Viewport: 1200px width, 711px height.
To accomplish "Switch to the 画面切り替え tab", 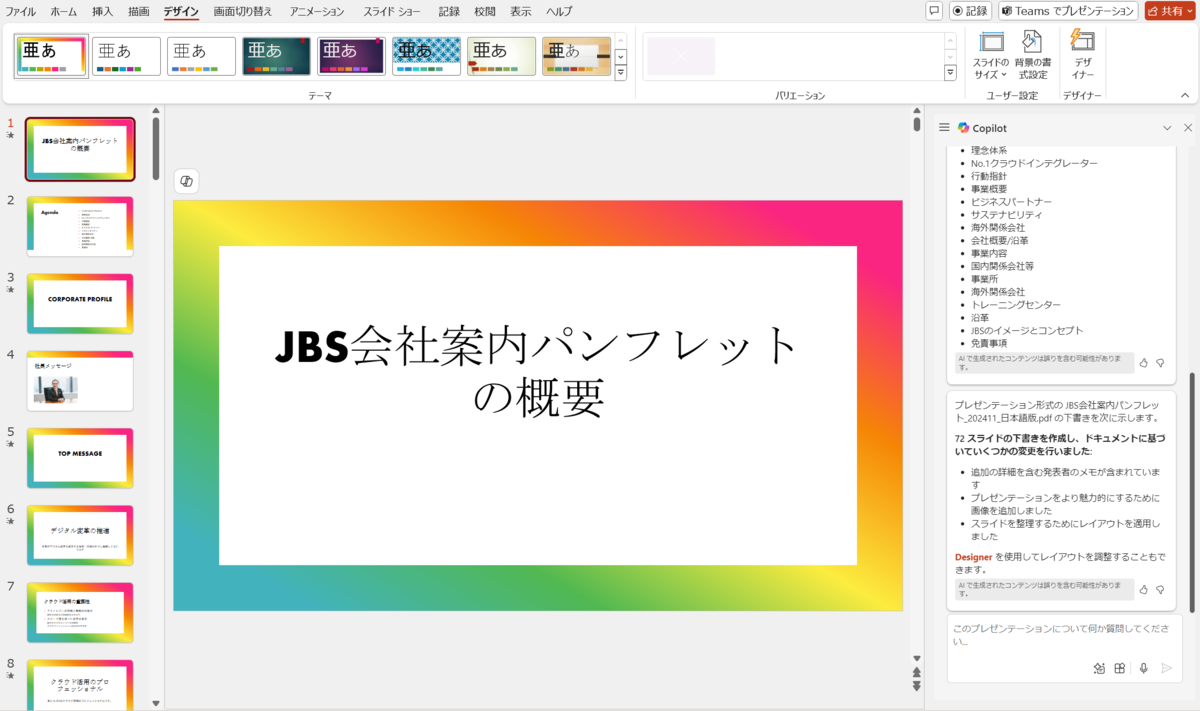I will point(243,12).
